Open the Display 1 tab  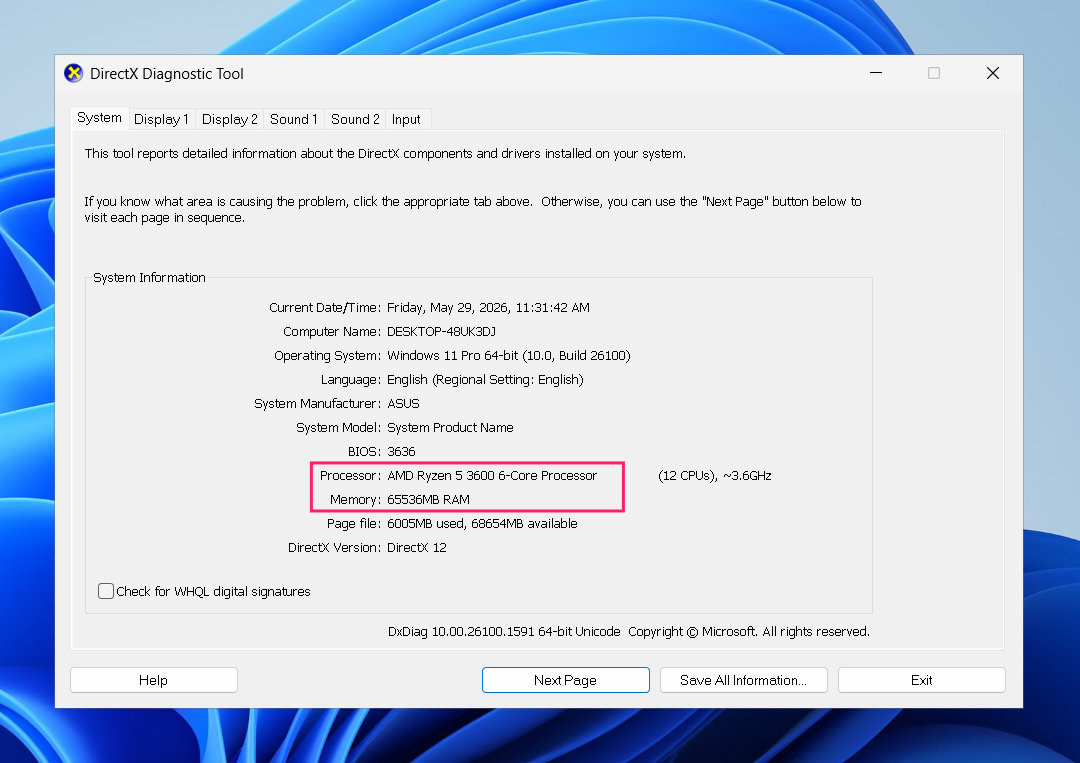coord(161,119)
